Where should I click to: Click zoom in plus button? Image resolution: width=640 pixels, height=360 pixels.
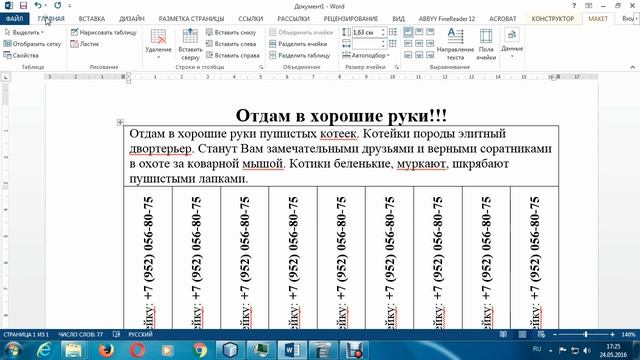point(612,334)
